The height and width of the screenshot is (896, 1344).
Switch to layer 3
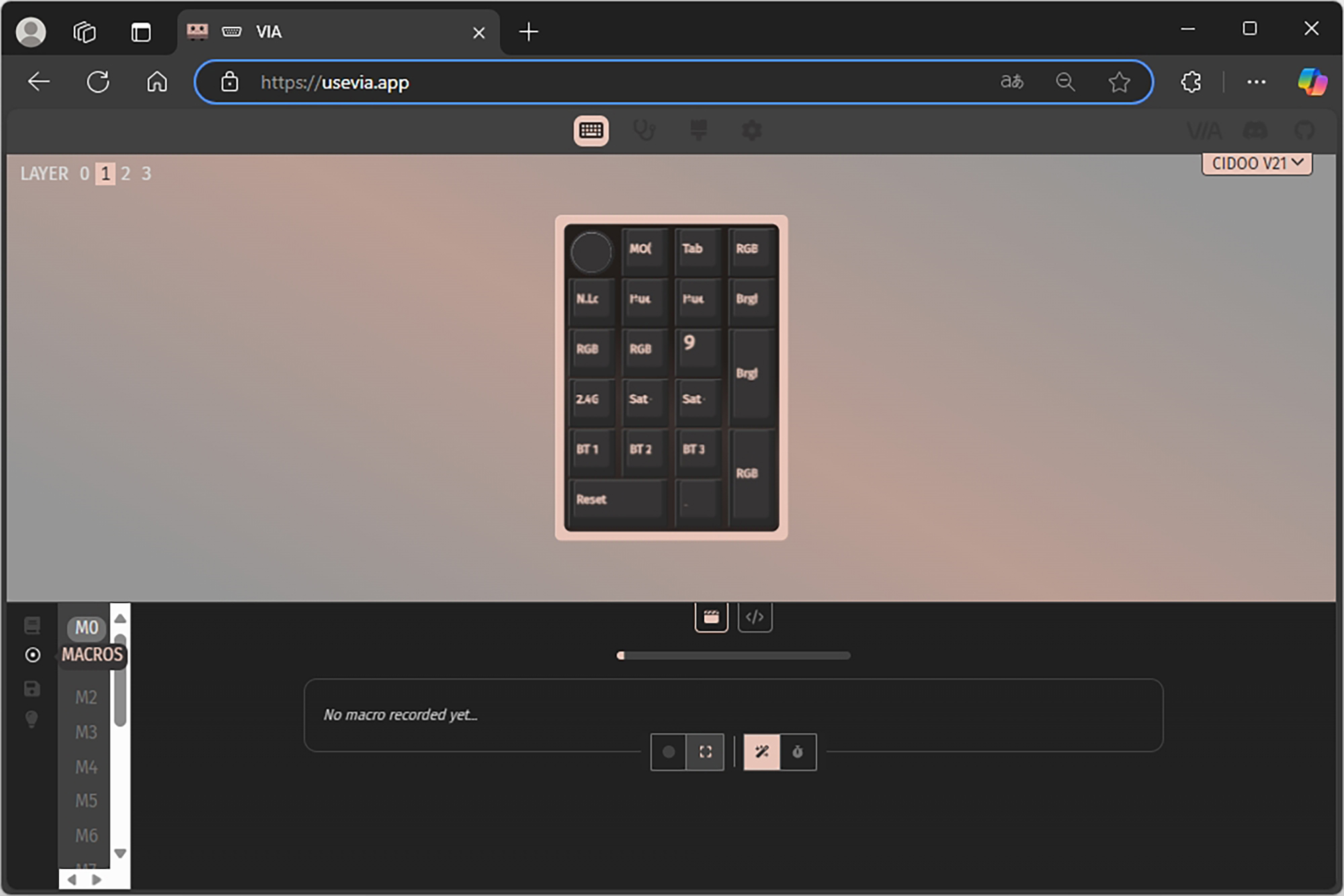click(146, 174)
